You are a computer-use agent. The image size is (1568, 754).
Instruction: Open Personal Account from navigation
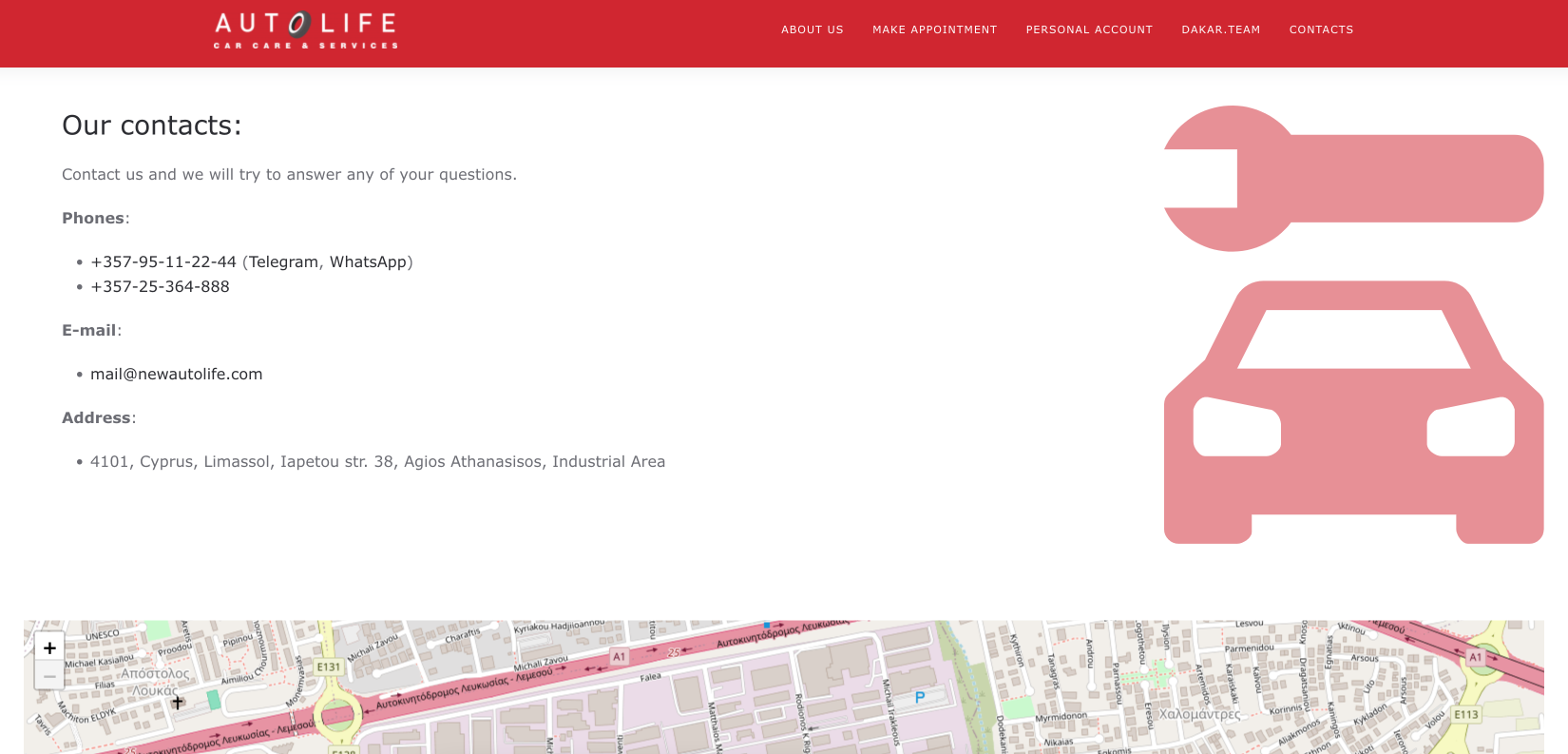[1089, 29]
